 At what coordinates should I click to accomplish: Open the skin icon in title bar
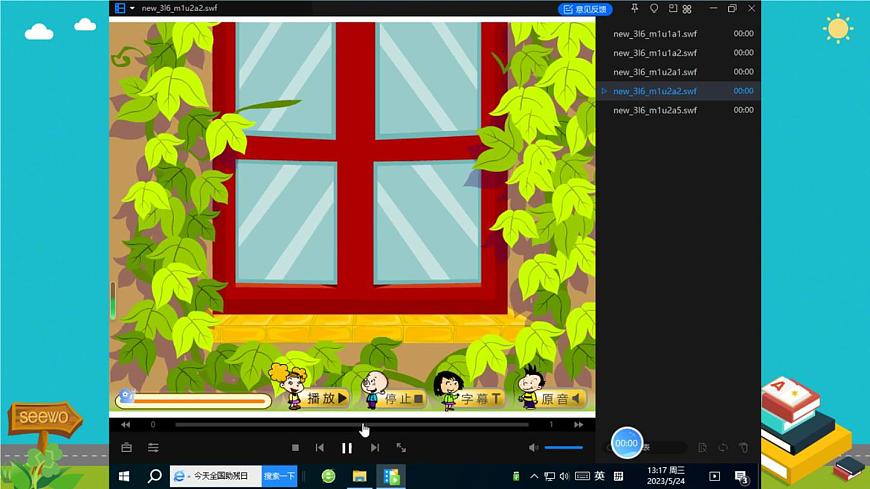point(654,8)
